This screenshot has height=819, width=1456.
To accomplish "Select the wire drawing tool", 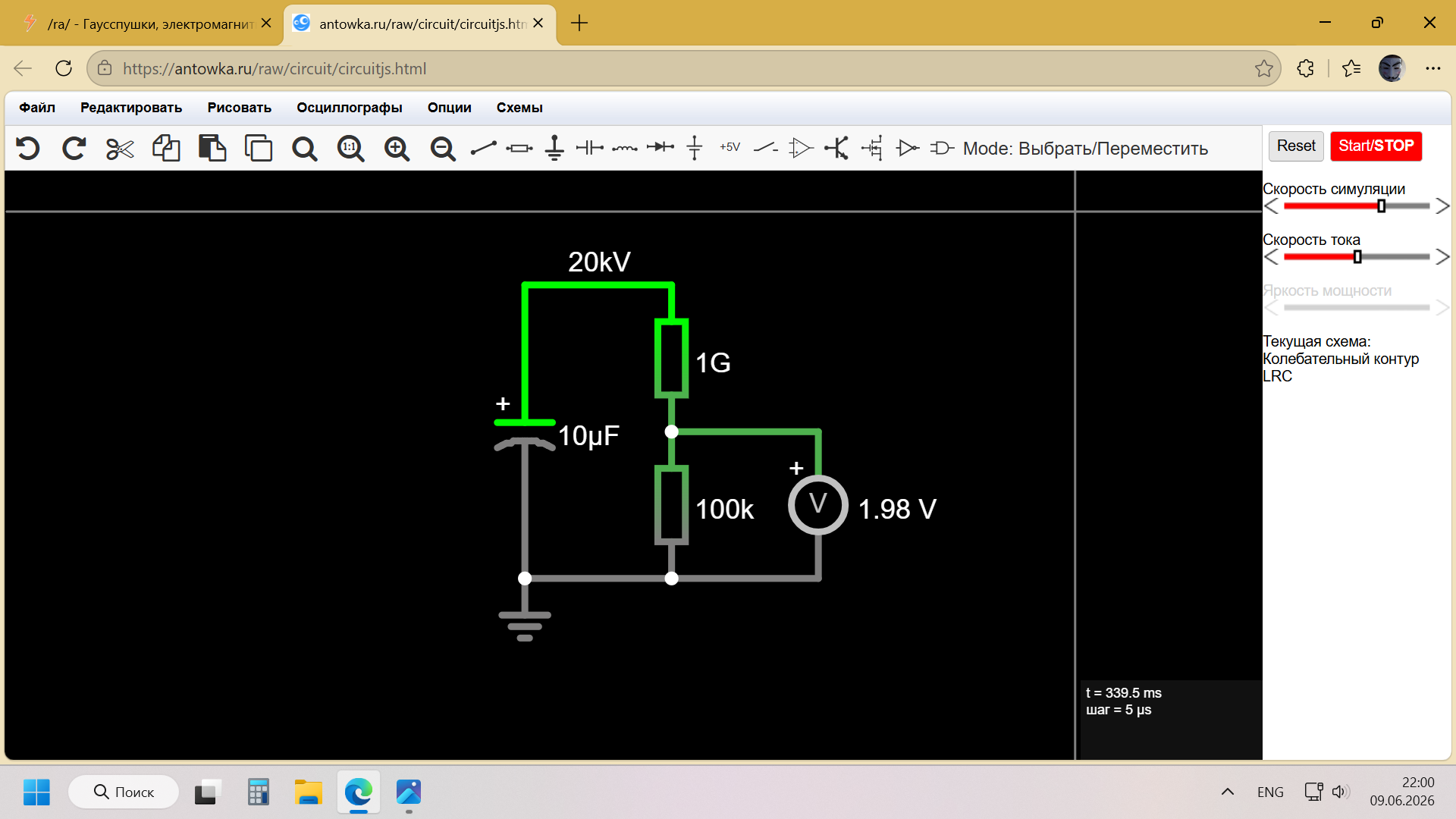I will point(483,148).
